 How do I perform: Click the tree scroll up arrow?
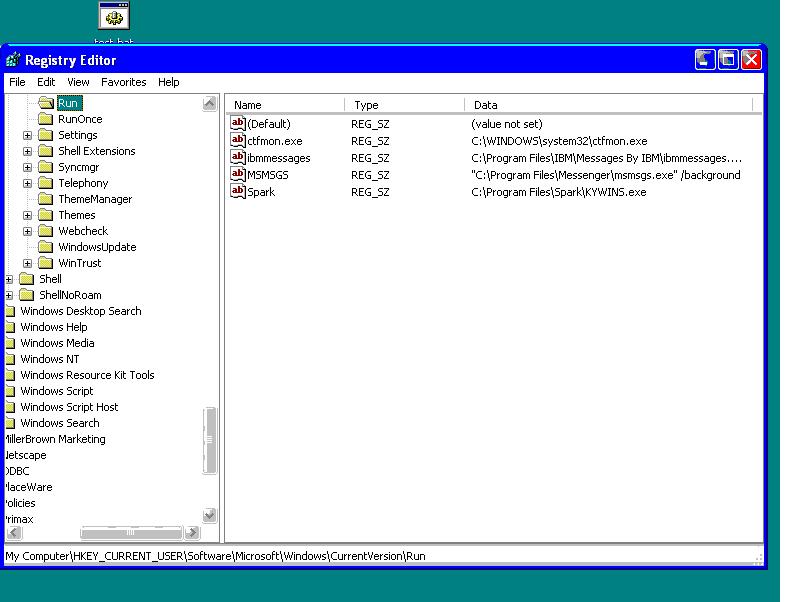[x=209, y=104]
